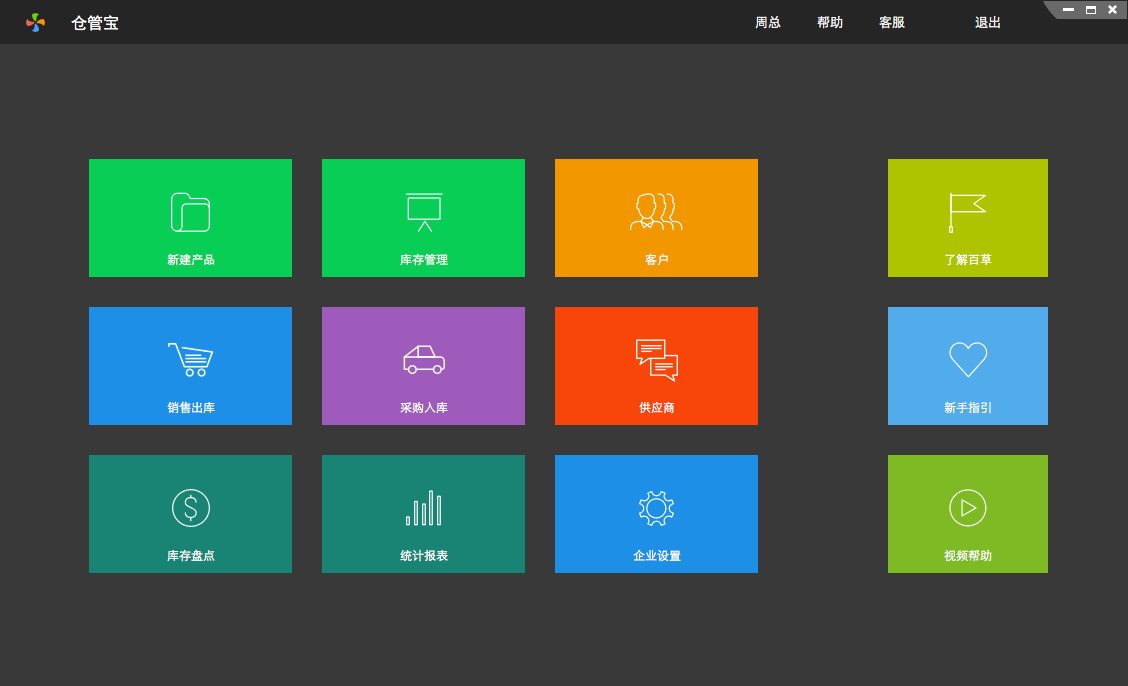The image size is (1128, 686).
Task: Click 退出 to log out
Action: click(987, 23)
